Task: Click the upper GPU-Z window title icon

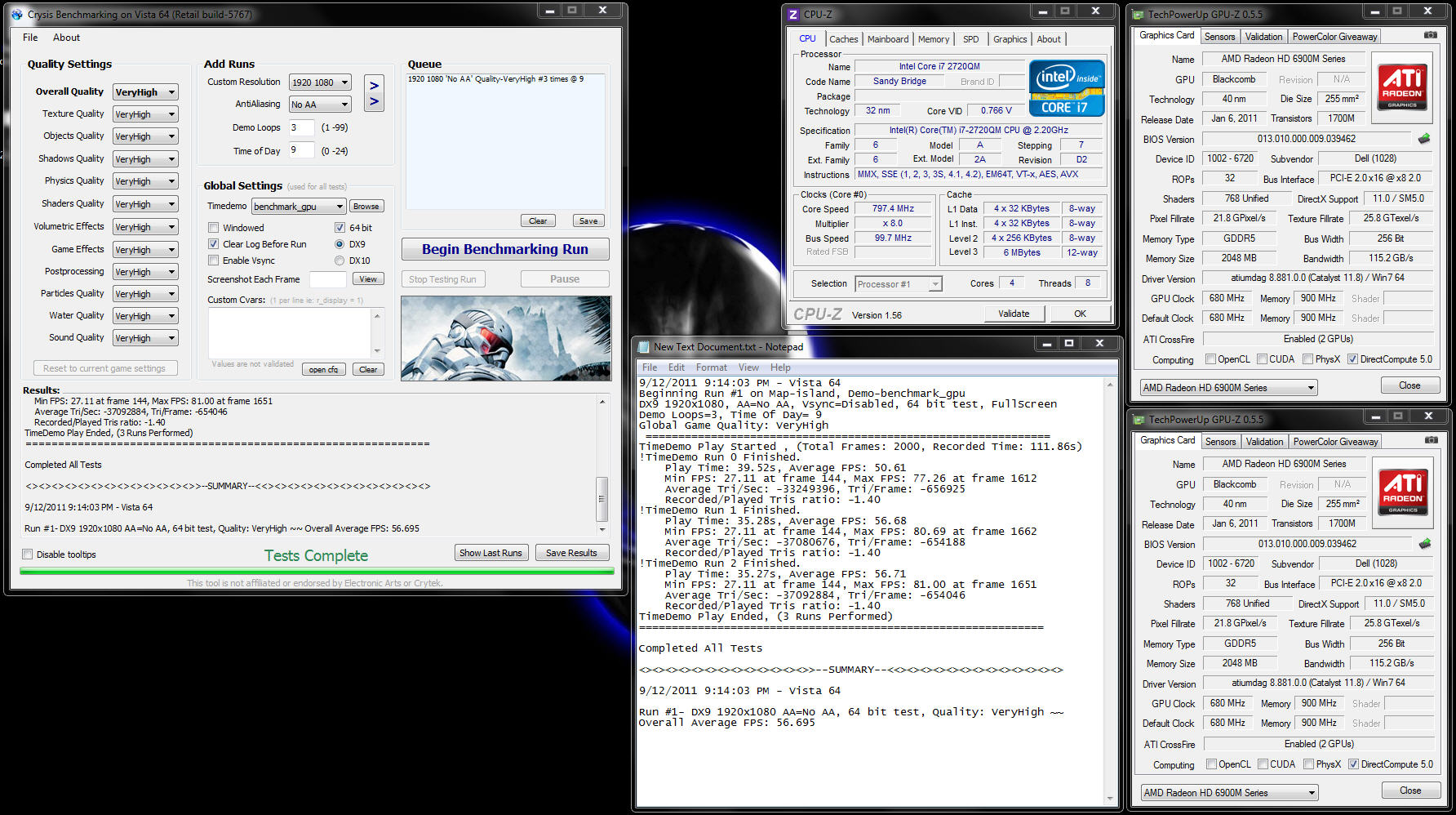Action: coord(1139,14)
